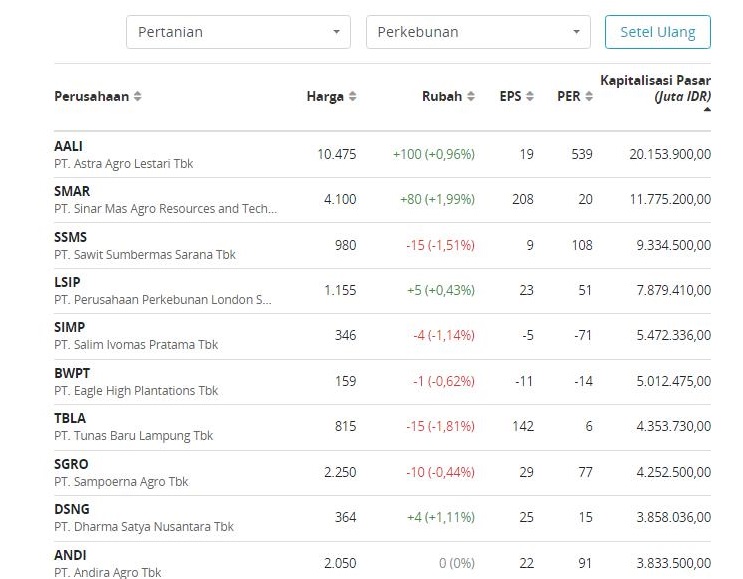This screenshot has height=579, width=743.
Task: Open the Perkebunan subsector dropdown
Action: pos(478,32)
